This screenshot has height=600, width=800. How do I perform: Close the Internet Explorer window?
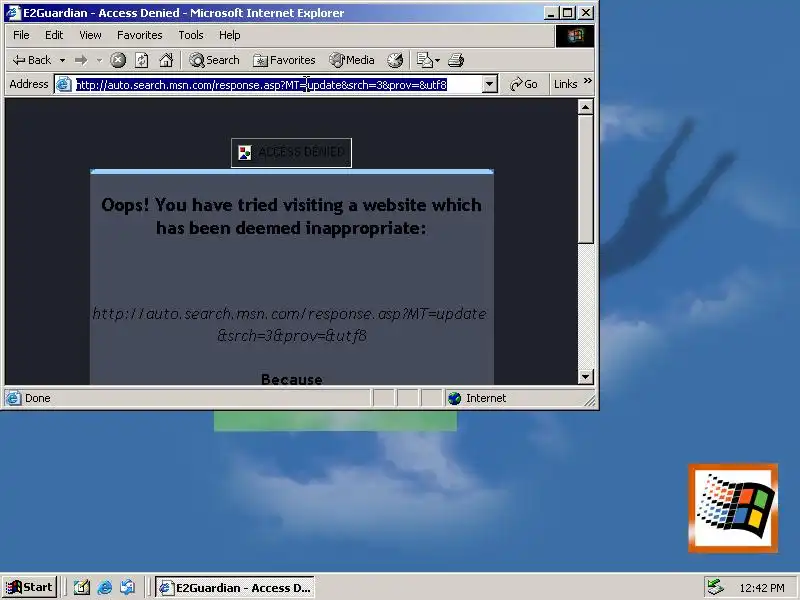[x=586, y=13]
